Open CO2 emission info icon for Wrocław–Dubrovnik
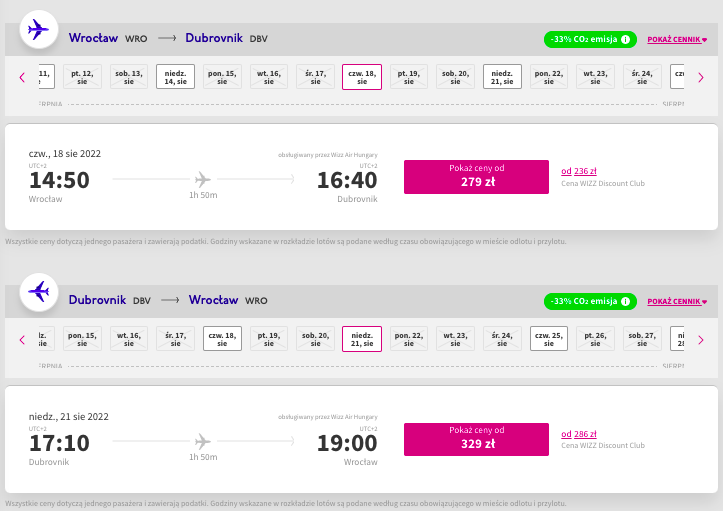723x511 pixels. click(x=625, y=40)
